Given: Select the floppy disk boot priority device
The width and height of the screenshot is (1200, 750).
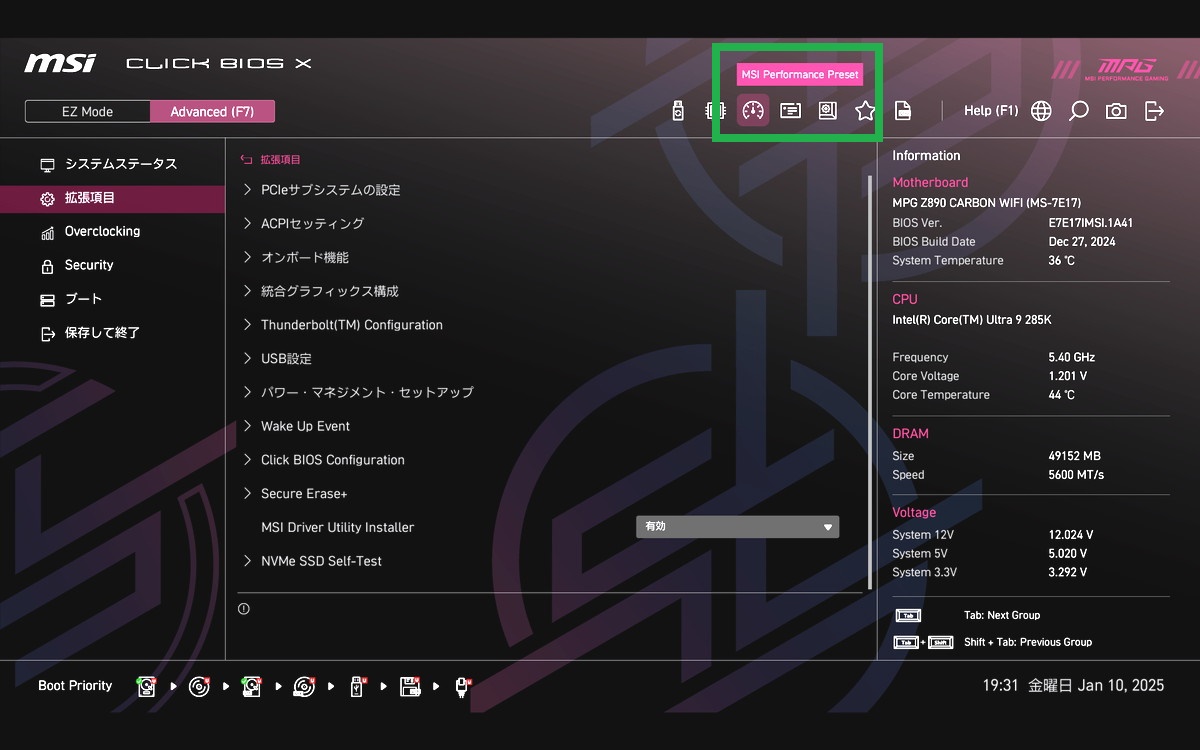Looking at the screenshot, I should [x=410, y=686].
